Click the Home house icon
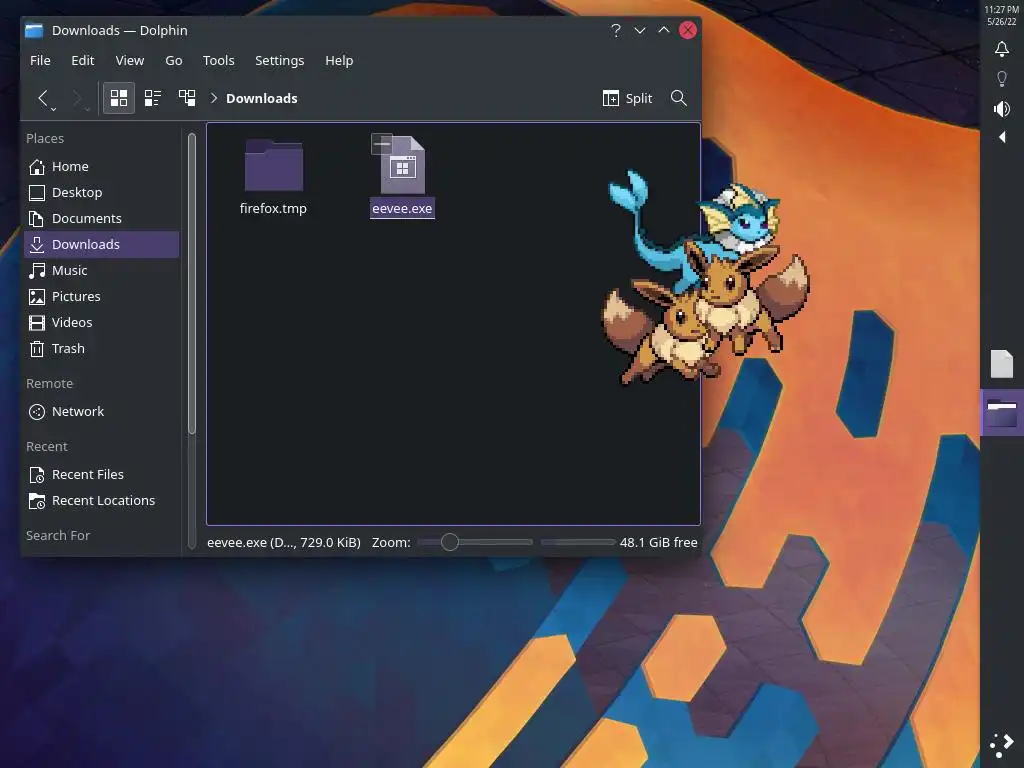1024x768 pixels. pos(37,167)
